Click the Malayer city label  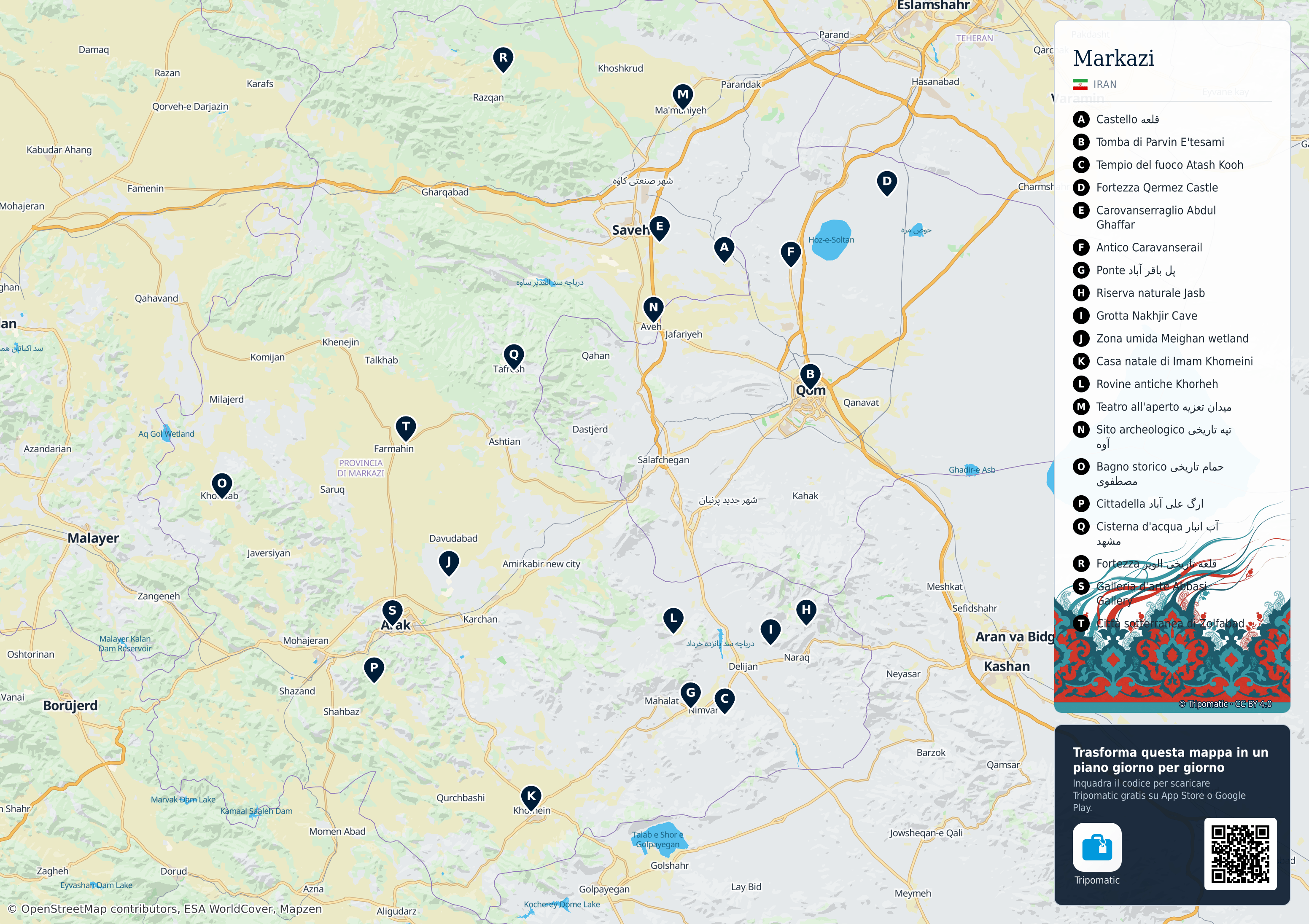[94, 538]
